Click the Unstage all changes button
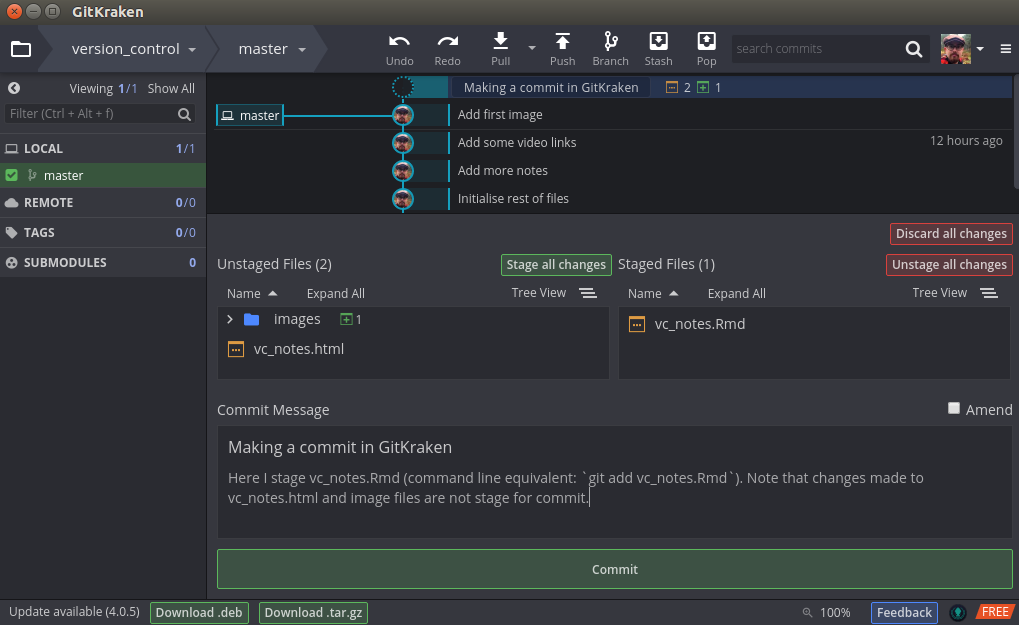The height and width of the screenshot is (625, 1019). [949, 264]
